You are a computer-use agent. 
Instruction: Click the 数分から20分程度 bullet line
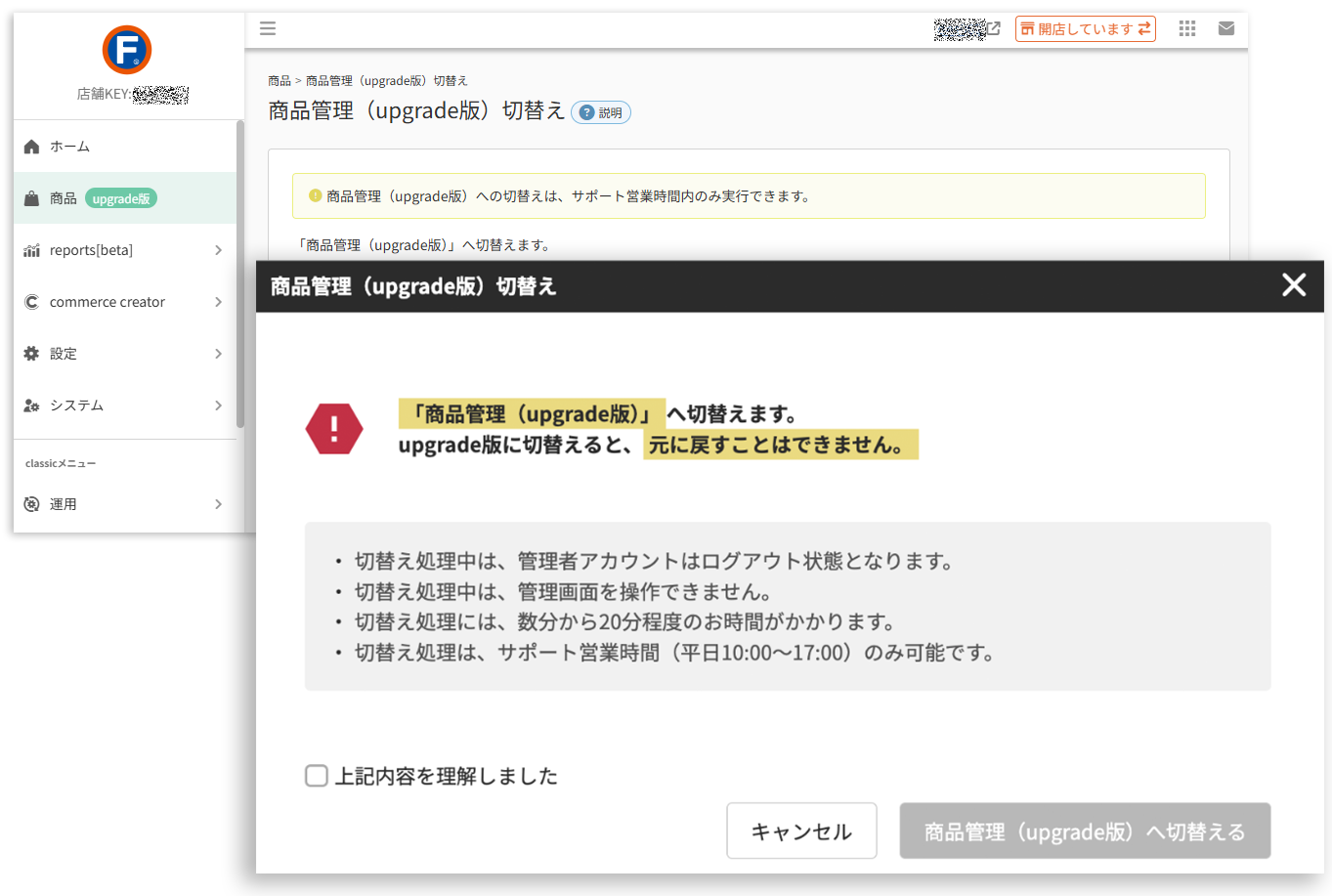[624, 621]
